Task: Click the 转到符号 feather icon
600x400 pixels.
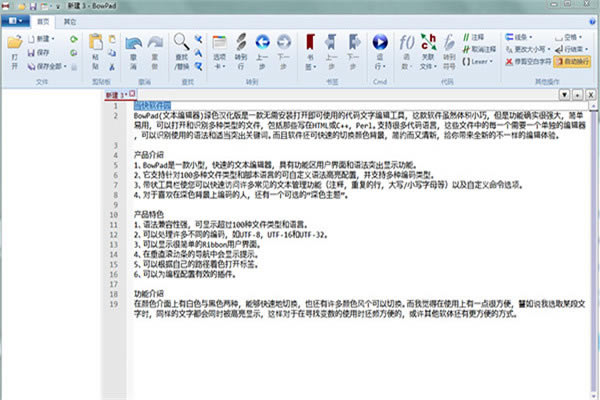Action: [x=449, y=51]
